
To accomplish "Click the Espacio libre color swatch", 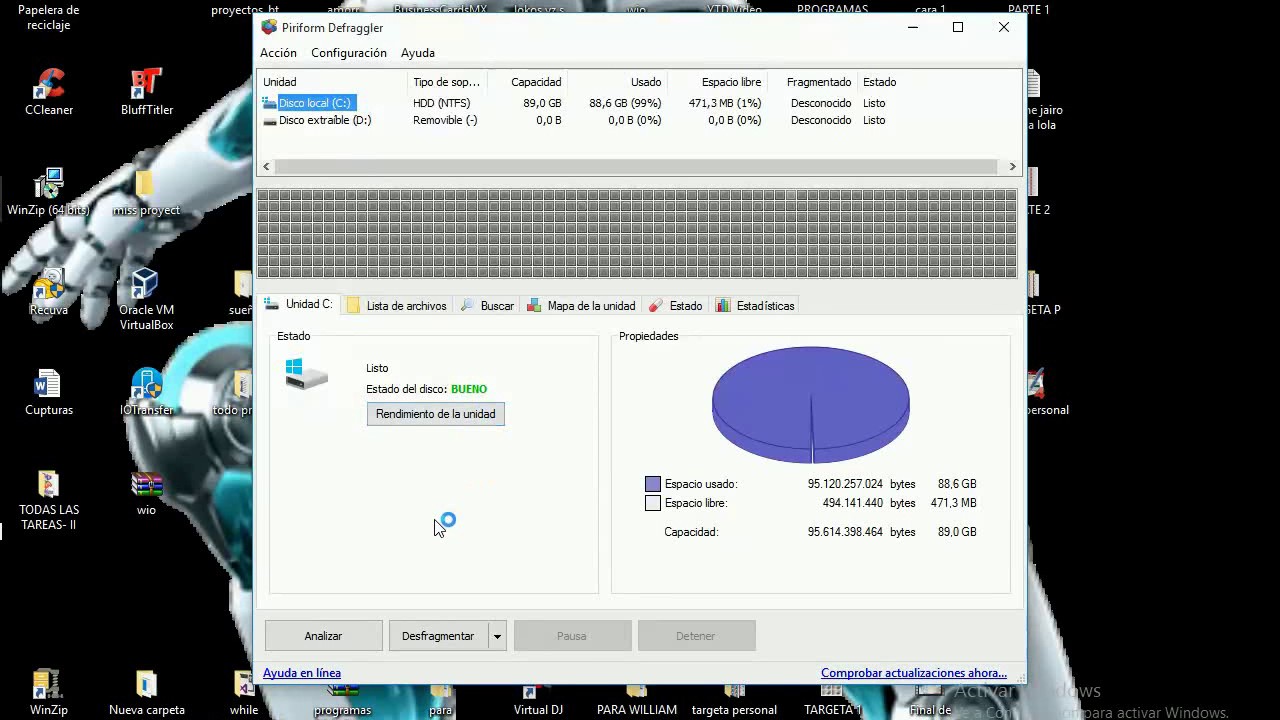I will pyautogui.click(x=653, y=503).
